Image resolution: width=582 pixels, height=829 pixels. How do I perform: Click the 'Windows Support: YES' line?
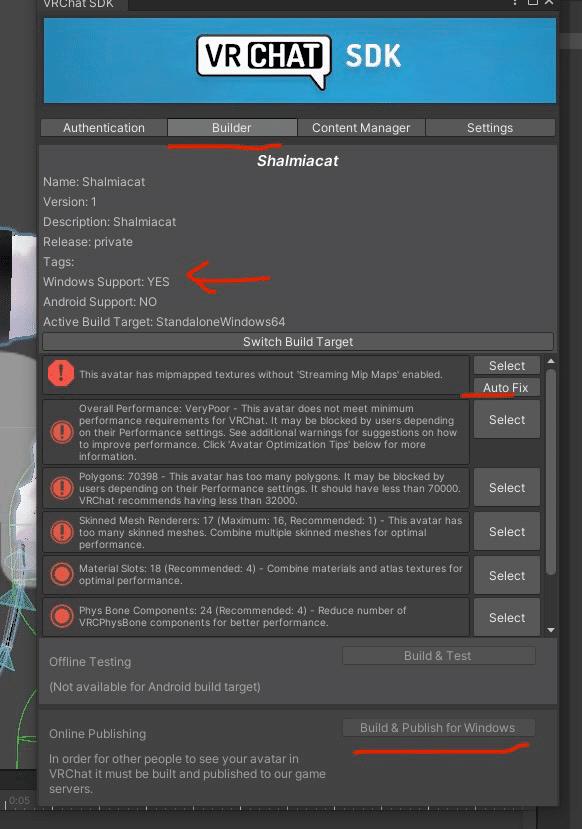(106, 282)
